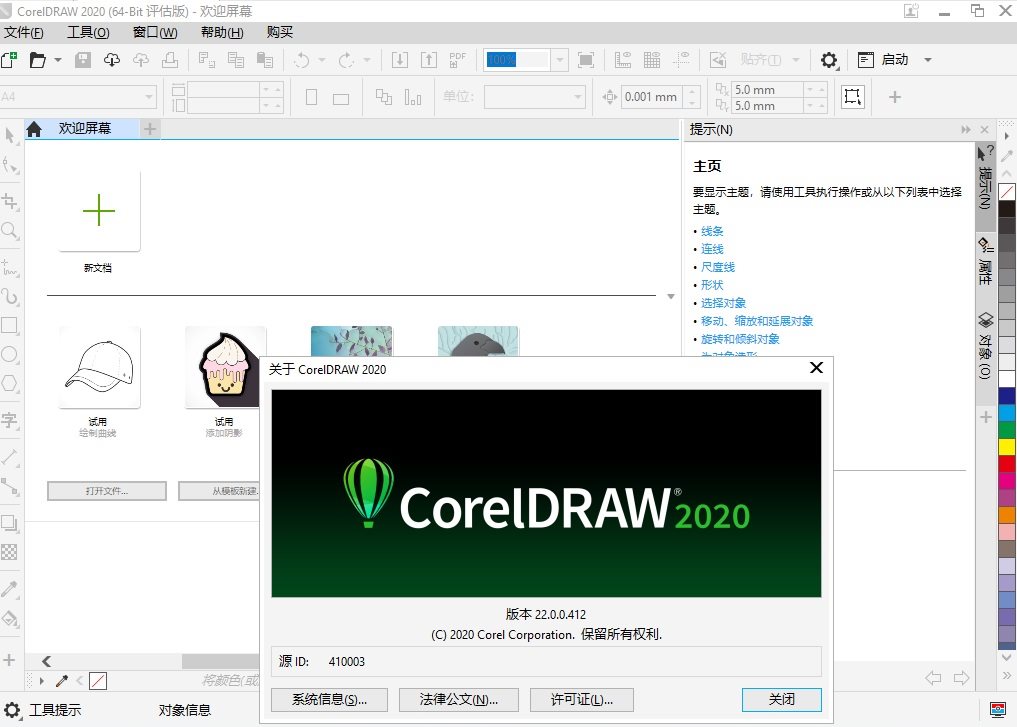
Task: Select the Rectangle tool
Action: pyautogui.click(x=10, y=325)
